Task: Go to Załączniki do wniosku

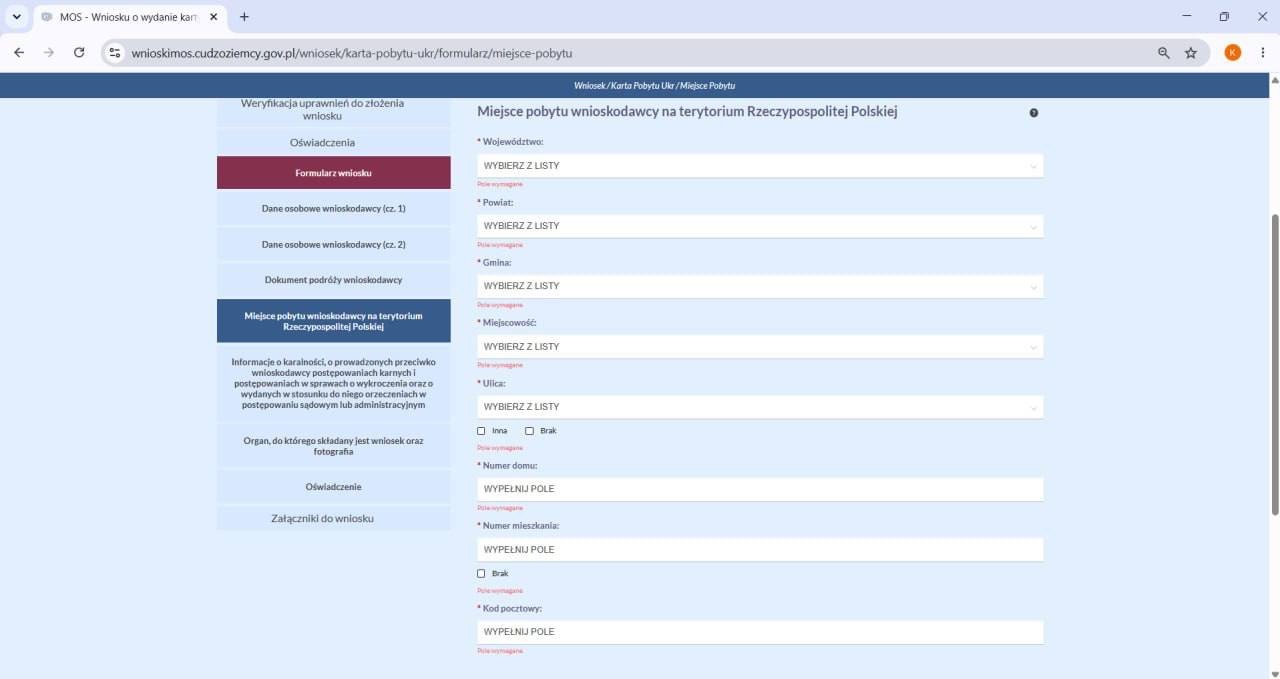Action: [x=334, y=518]
